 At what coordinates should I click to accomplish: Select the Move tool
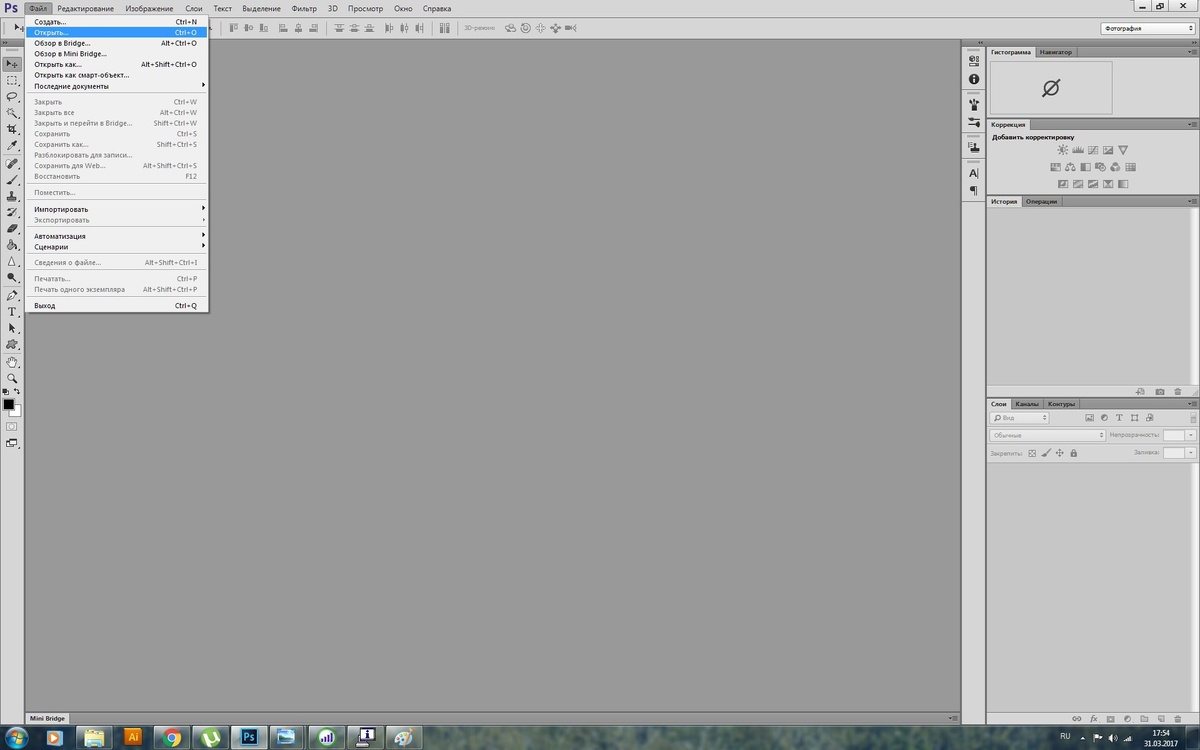tap(12, 64)
